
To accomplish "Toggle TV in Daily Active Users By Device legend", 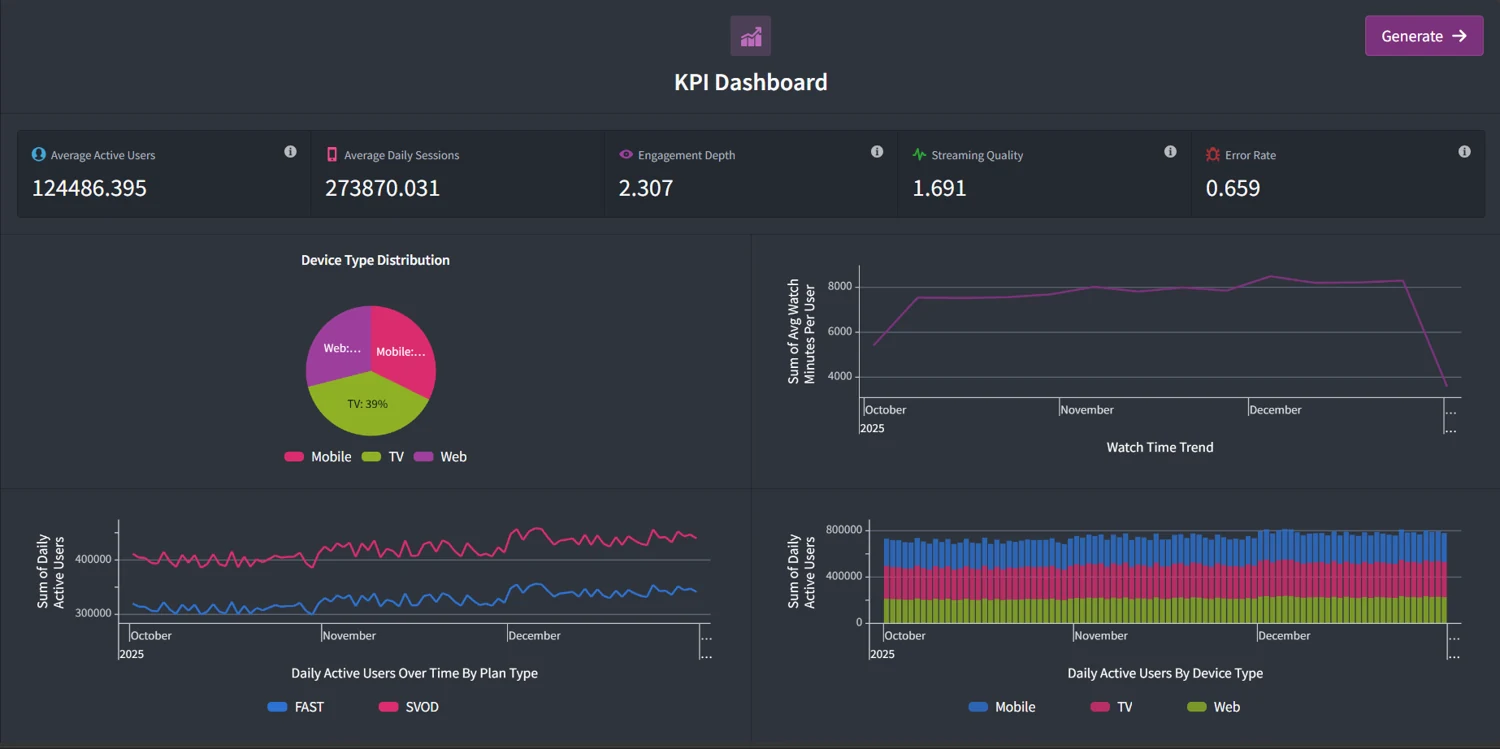I will point(1111,707).
